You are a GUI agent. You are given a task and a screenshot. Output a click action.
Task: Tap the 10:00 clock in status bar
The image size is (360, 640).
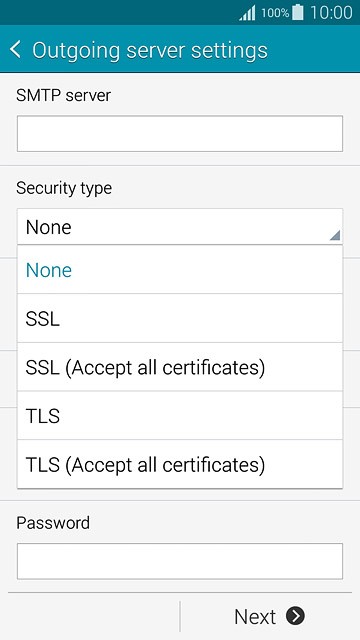(x=331, y=13)
